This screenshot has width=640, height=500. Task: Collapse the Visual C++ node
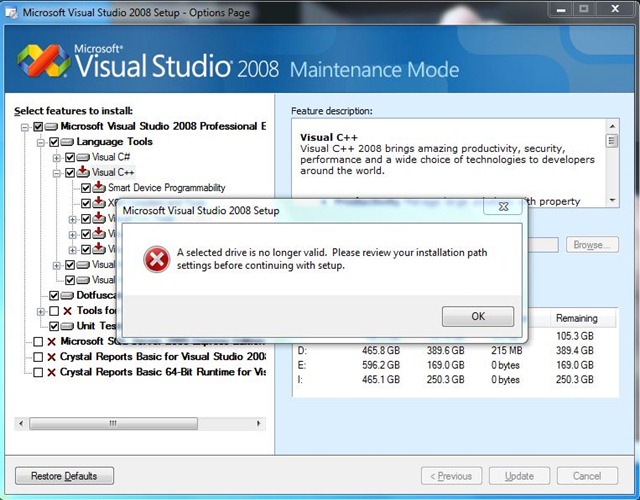[x=57, y=173]
